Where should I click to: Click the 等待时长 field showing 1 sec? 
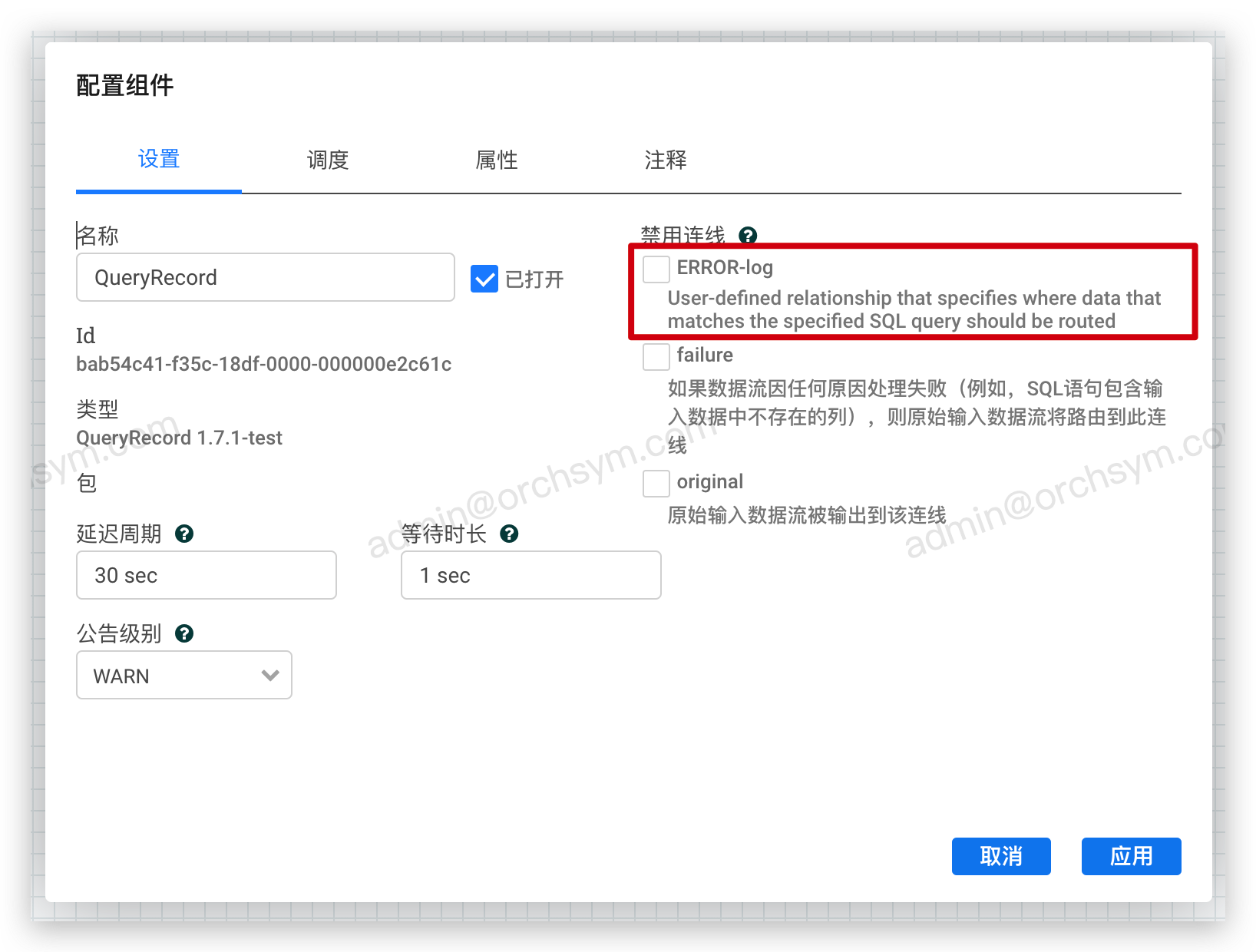click(x=530, y=575)
